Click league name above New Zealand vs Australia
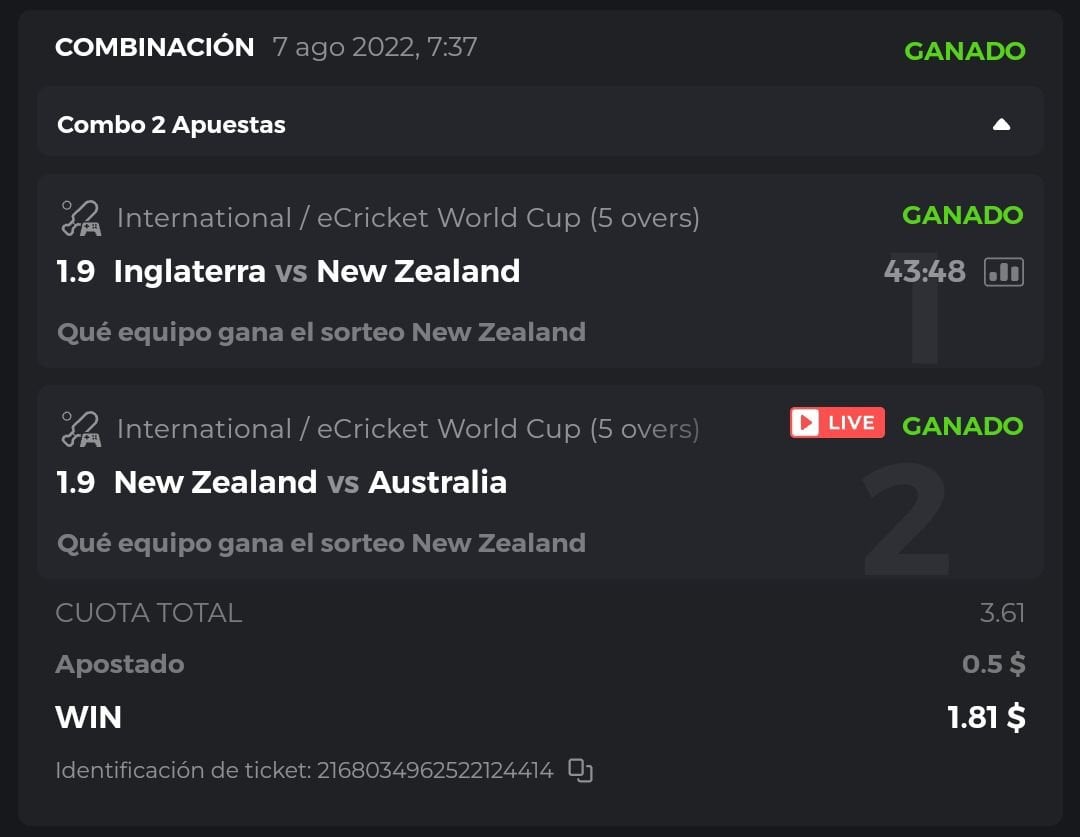Viewport: 1080px width, 837px height. [408, 429]
